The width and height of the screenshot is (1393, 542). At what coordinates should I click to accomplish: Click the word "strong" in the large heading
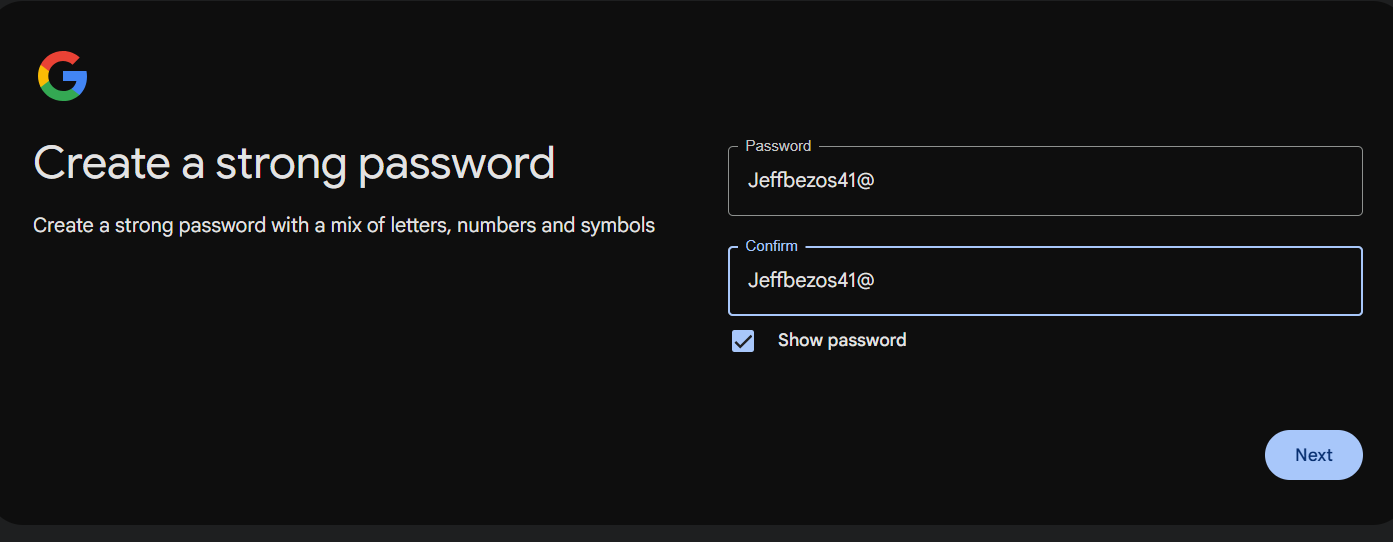pyautogui.click(x=281, y=163)
